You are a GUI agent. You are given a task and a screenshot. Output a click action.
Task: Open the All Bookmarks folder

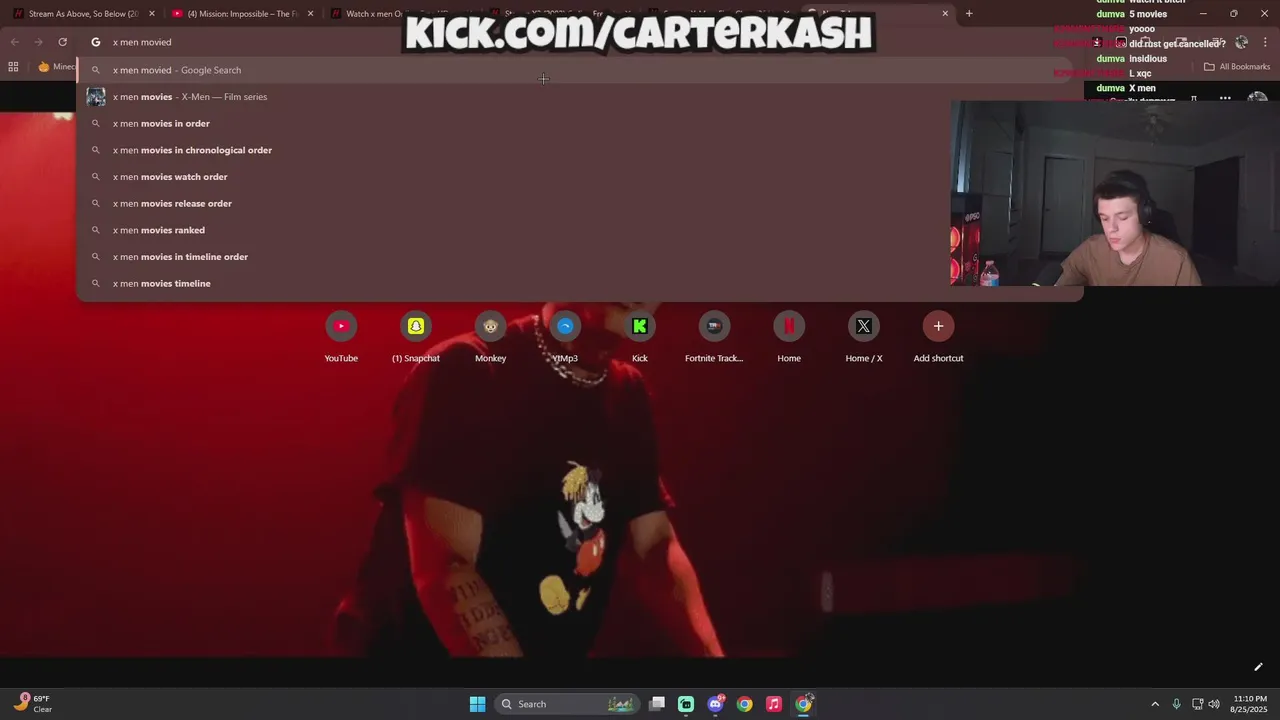1237,67
